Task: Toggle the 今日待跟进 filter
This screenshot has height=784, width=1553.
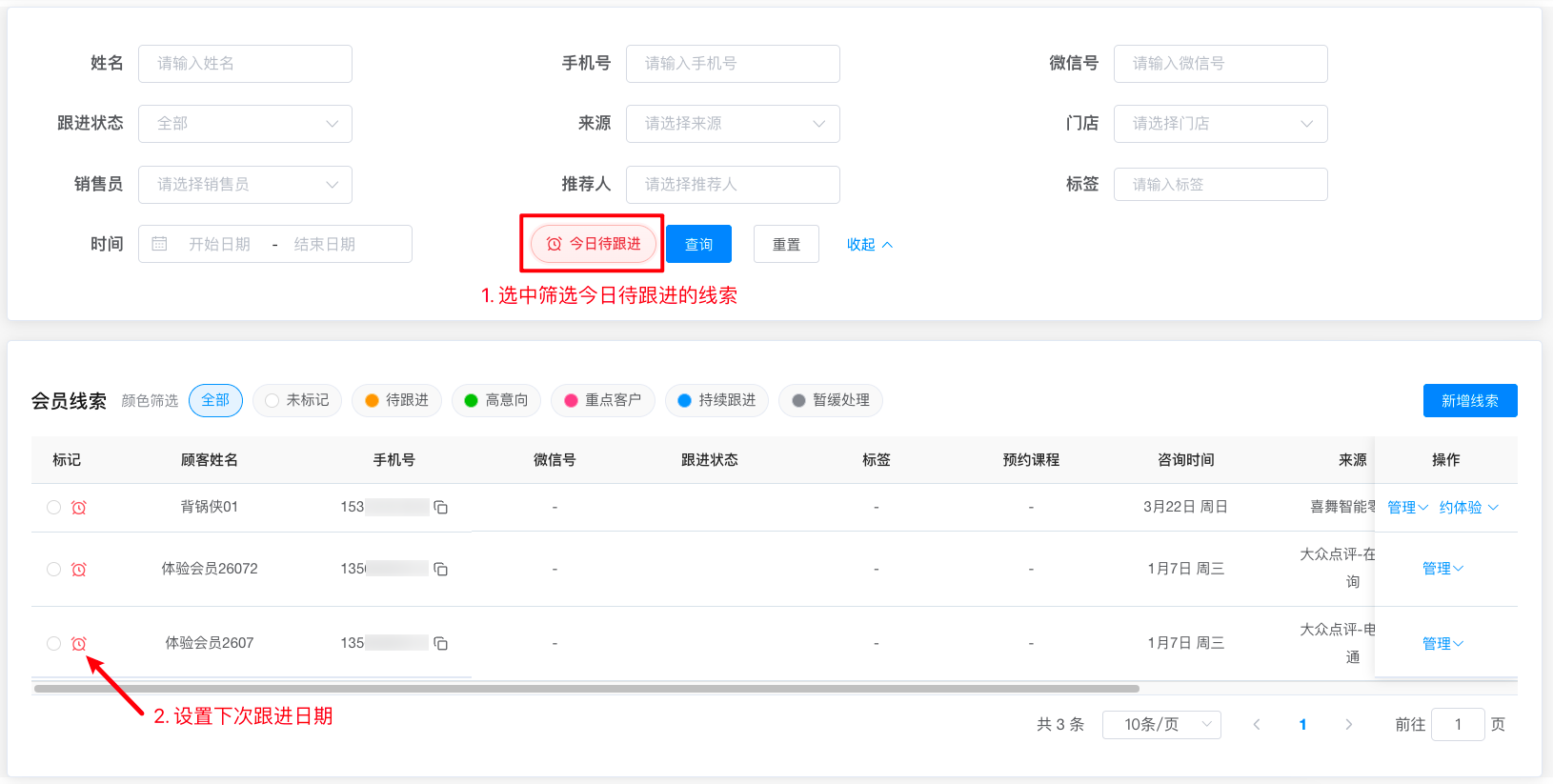Action: click(x=594, y=245)
